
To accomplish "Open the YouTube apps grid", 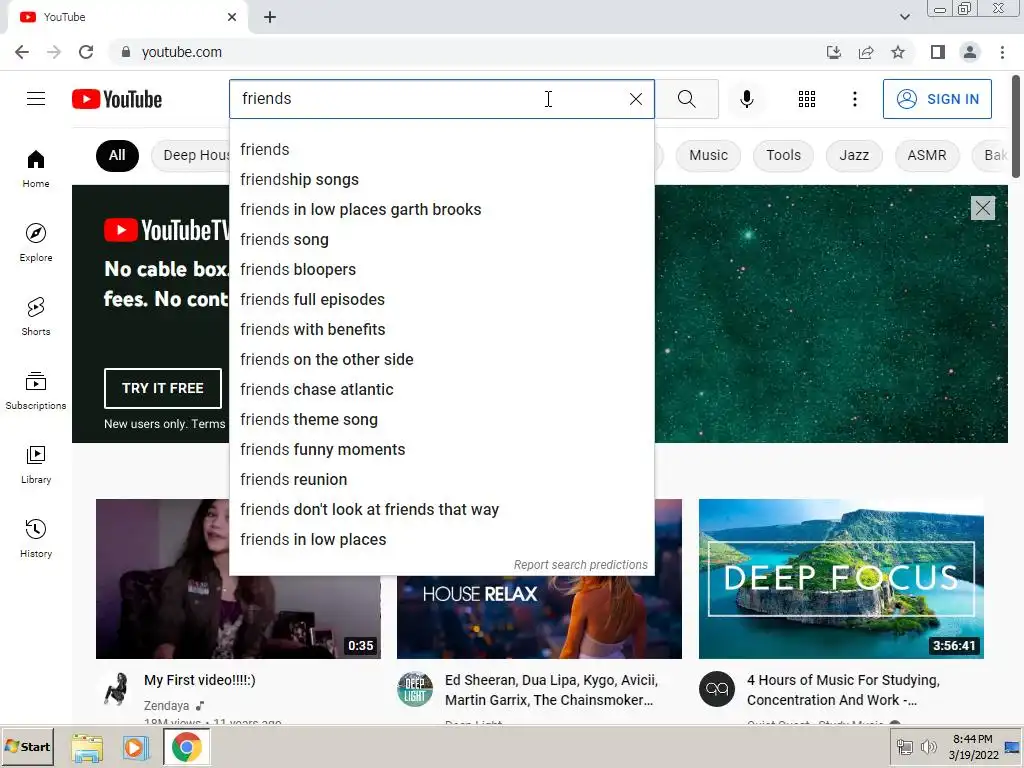I will coord(807,99).
